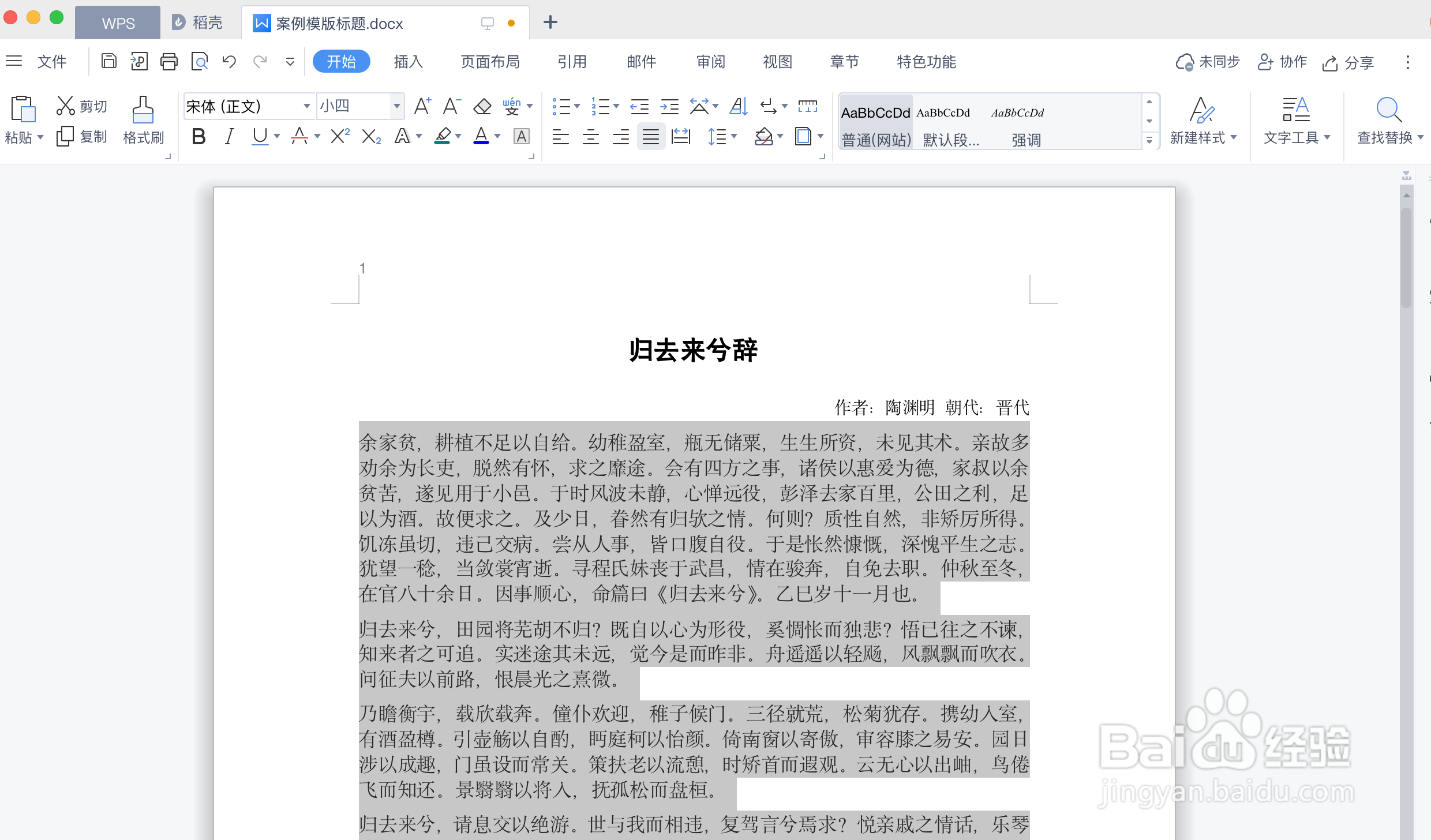Toggle Italic formatting
This screenshot has height=840, width=1431.
(229, 137)
